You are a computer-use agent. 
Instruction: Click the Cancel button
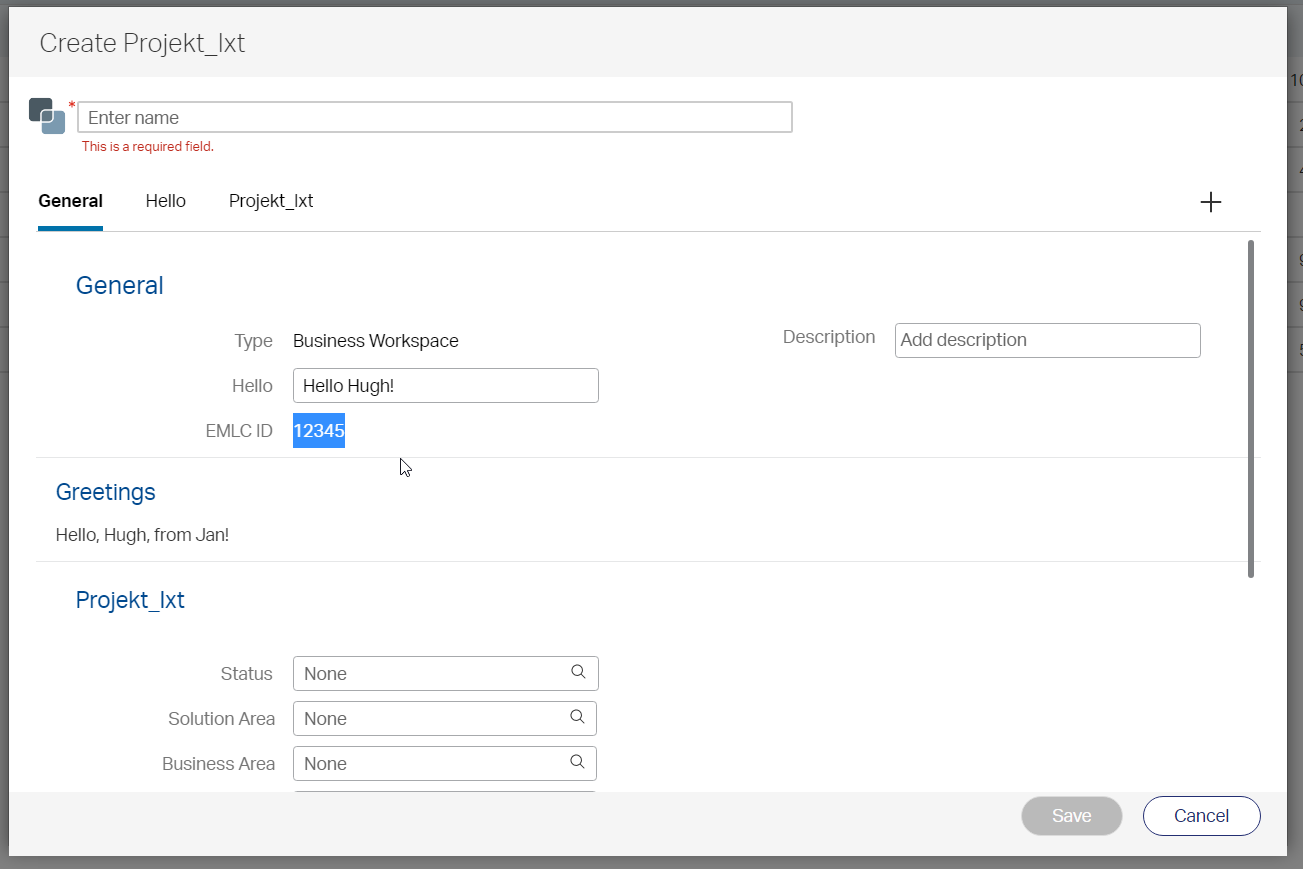pos(1202,816)
